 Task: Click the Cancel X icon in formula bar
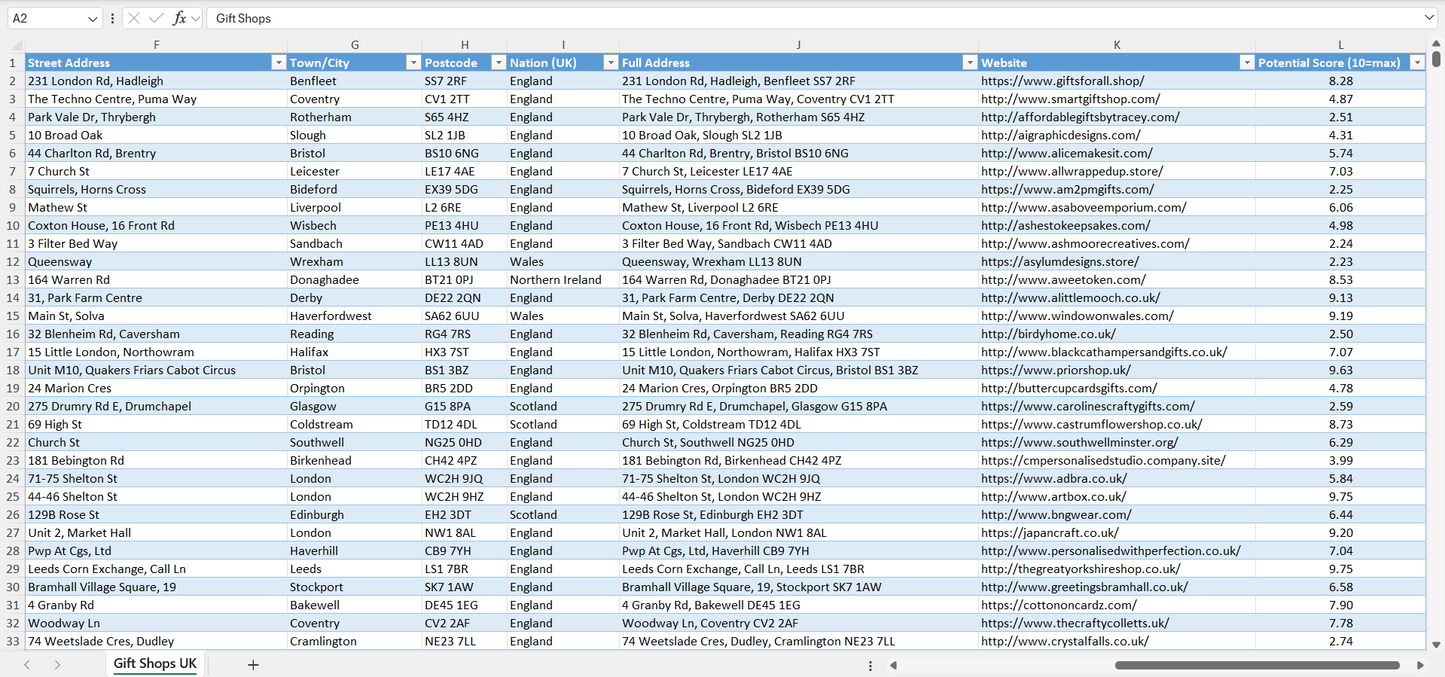click(x=134, y=18)
